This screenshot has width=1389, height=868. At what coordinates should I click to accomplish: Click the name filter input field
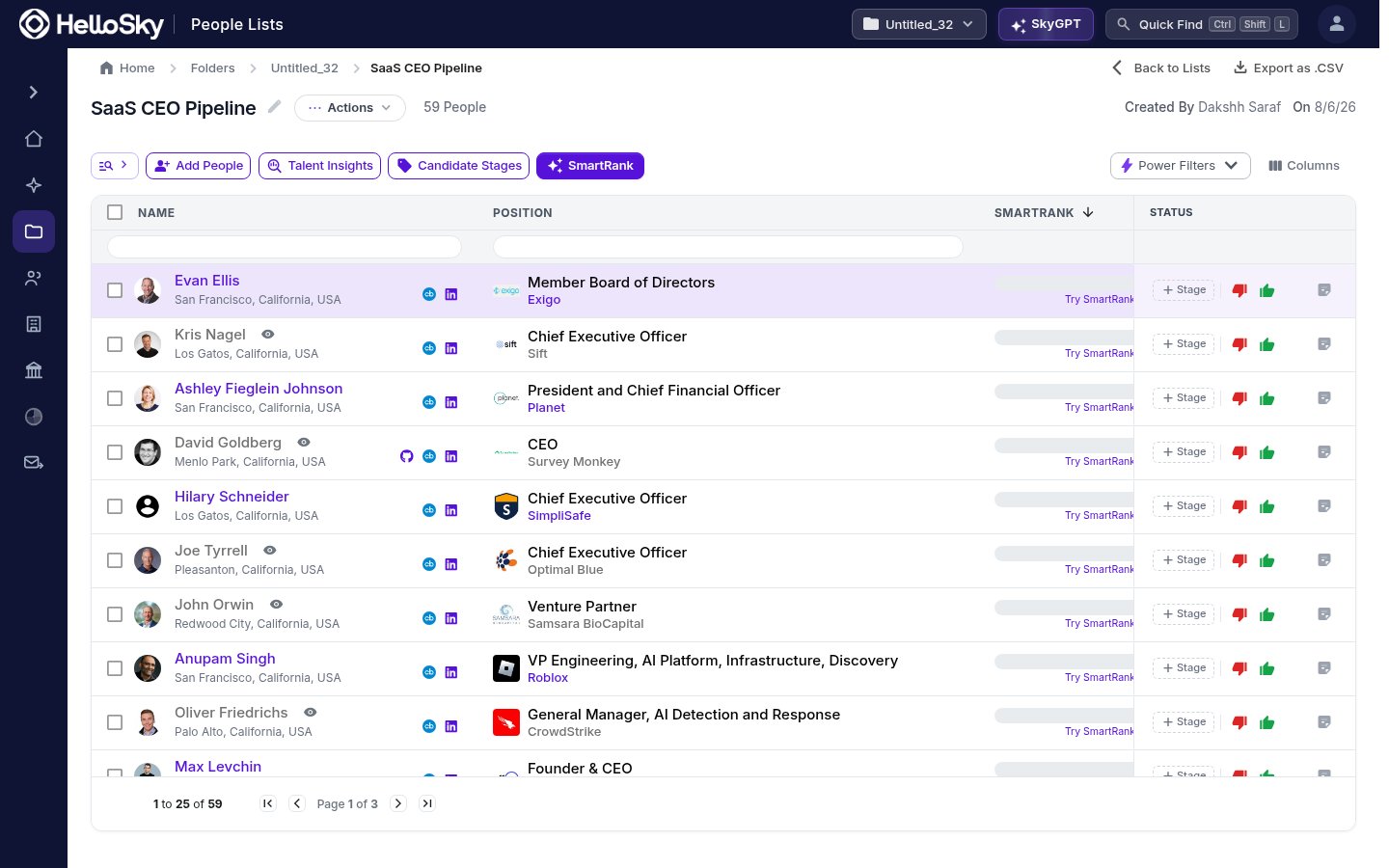pyautogui.click(x=285, y=247)
